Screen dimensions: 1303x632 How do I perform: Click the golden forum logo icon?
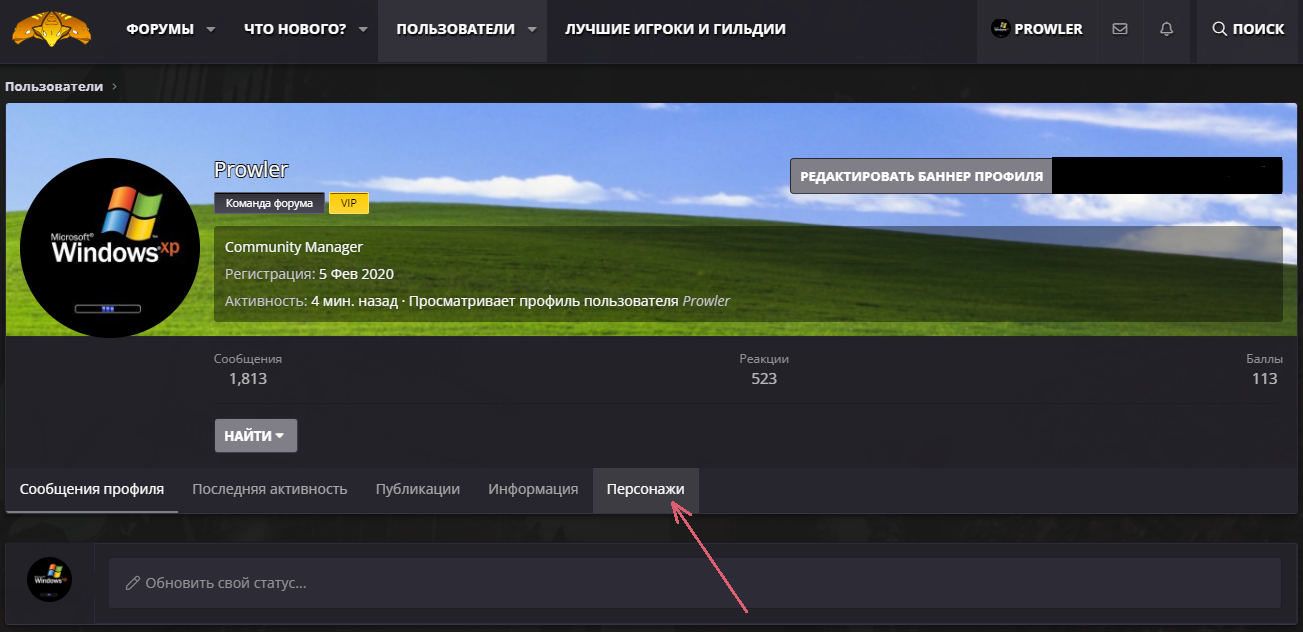[51, 30]
